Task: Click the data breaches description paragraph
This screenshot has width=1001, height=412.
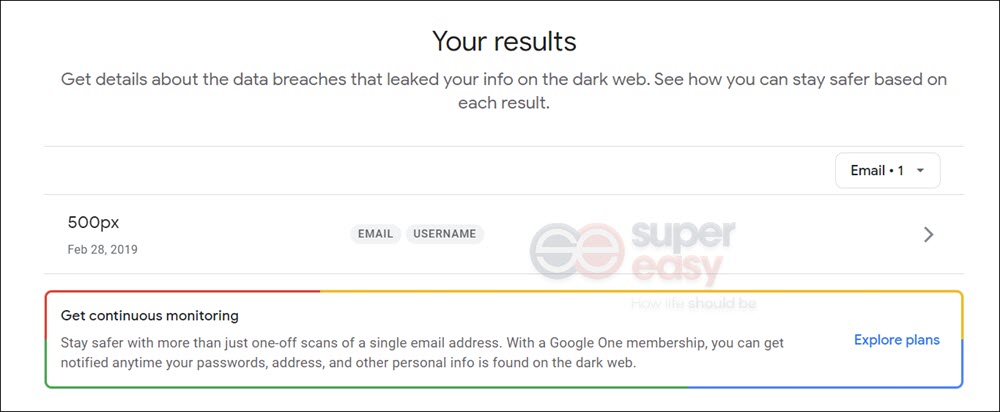Action: pyautogui.click(x=504, y=91)
